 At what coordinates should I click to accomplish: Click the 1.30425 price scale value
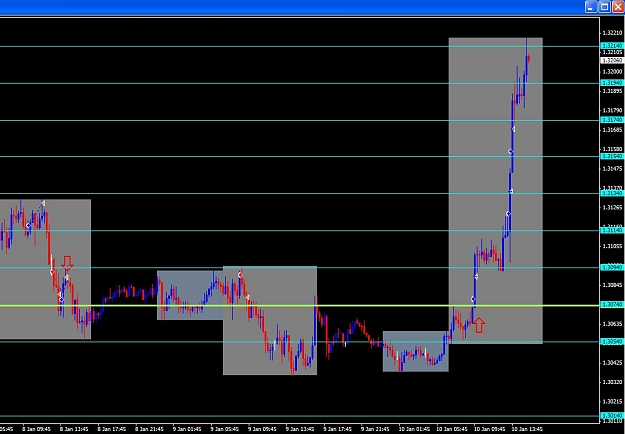613,363
